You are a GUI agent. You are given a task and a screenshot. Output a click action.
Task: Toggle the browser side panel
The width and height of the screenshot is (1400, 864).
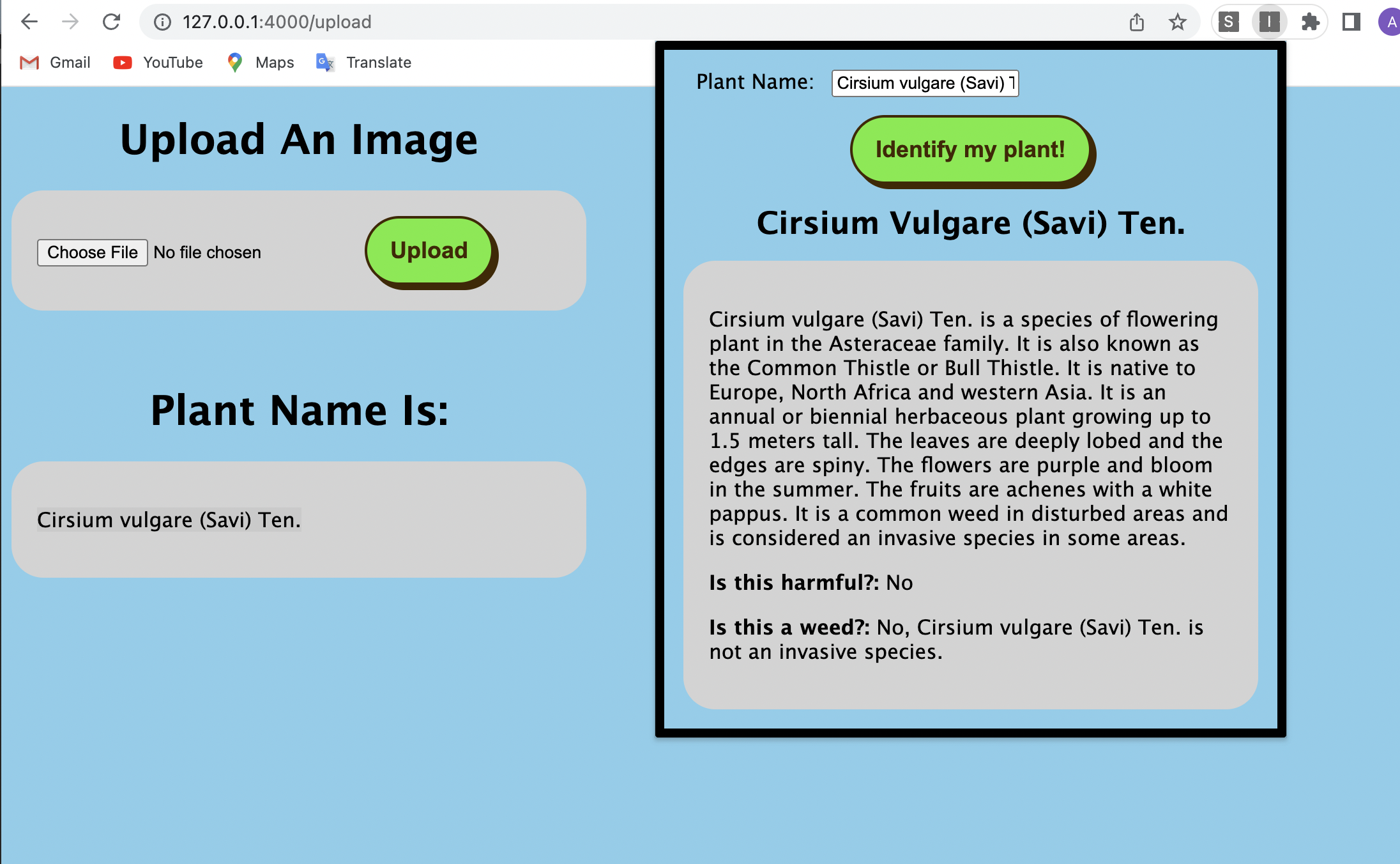point(1351,22)
